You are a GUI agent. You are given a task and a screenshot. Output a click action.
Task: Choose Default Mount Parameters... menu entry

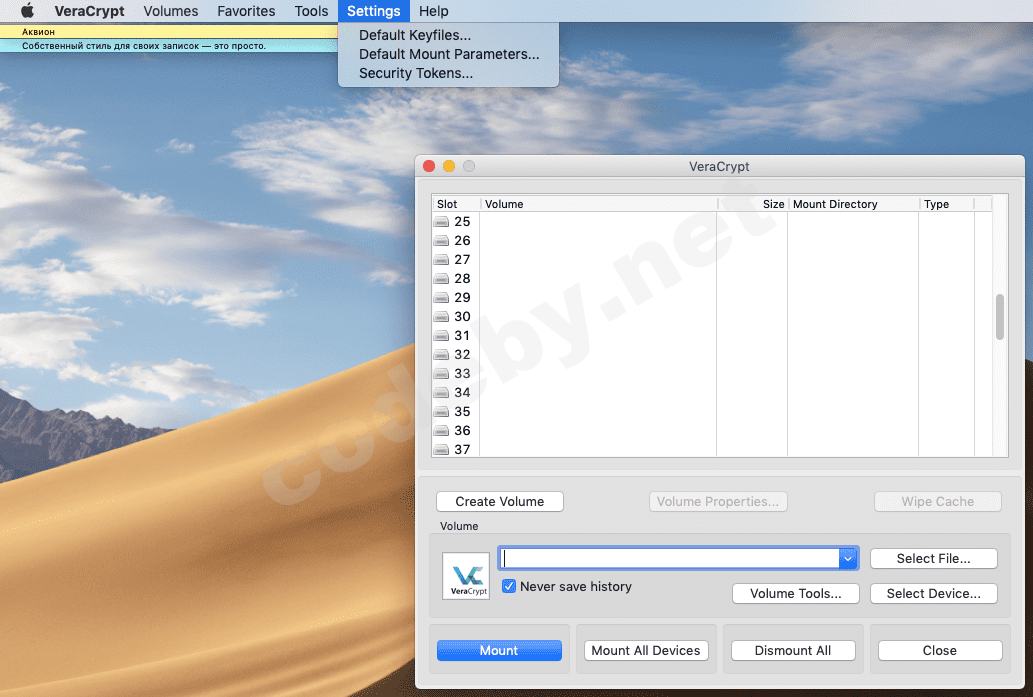449,54
